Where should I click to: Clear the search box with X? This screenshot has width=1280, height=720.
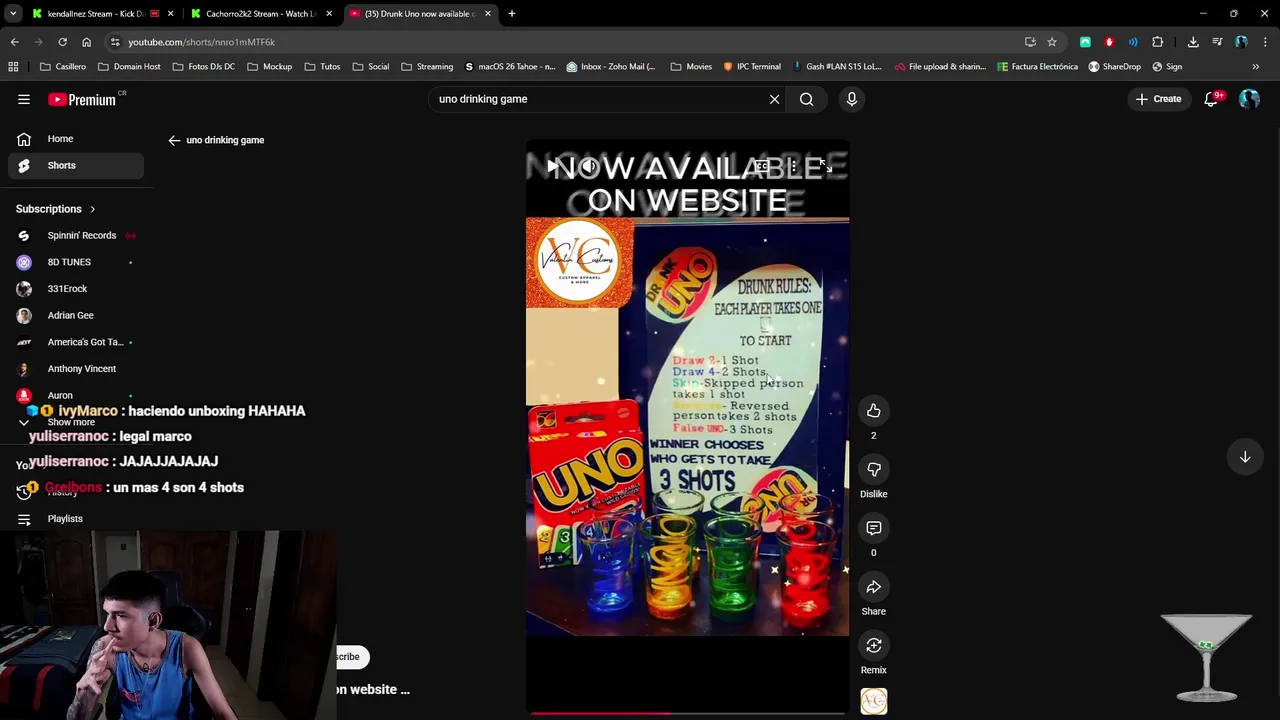(x=774, y=99)
